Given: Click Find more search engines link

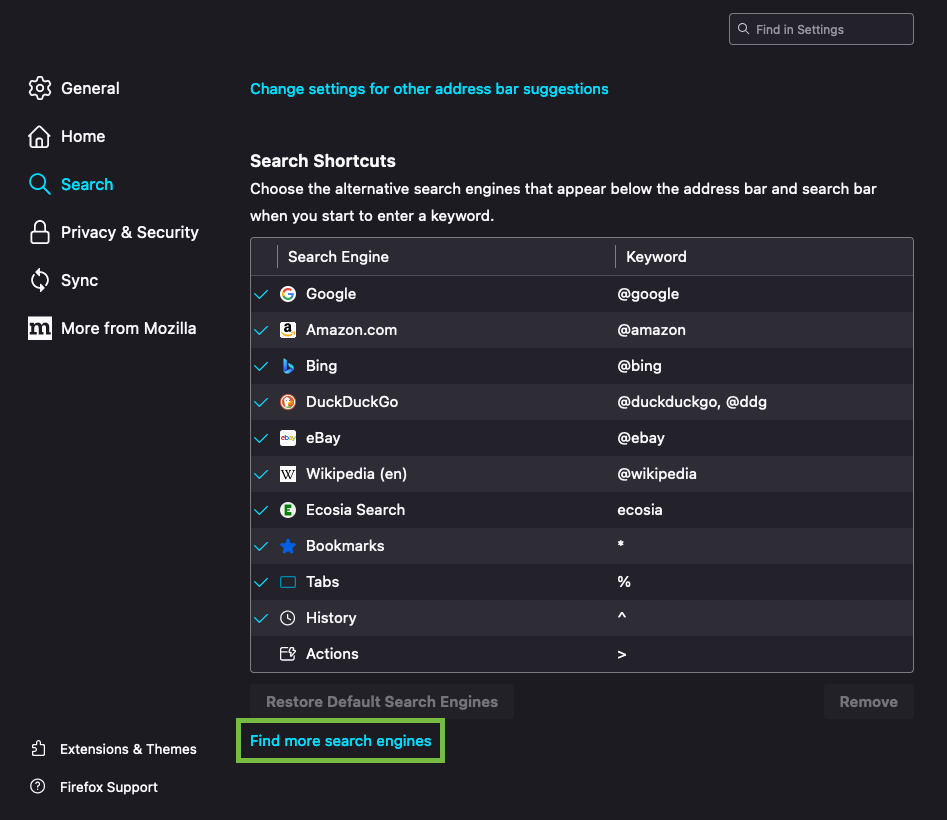Looking at the screenshot, I should coord(340,741).
